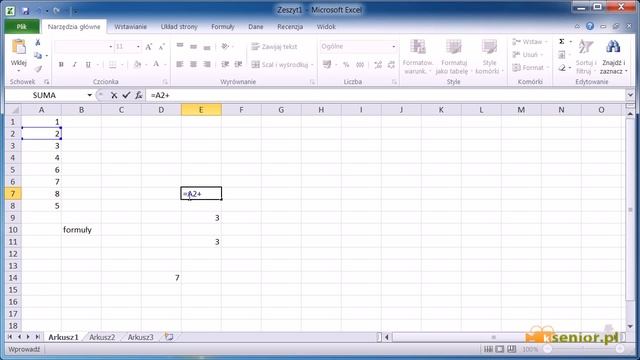Screen dimensions: 640x360
Task: Open the font name dropdown
Action: [110, 47]
